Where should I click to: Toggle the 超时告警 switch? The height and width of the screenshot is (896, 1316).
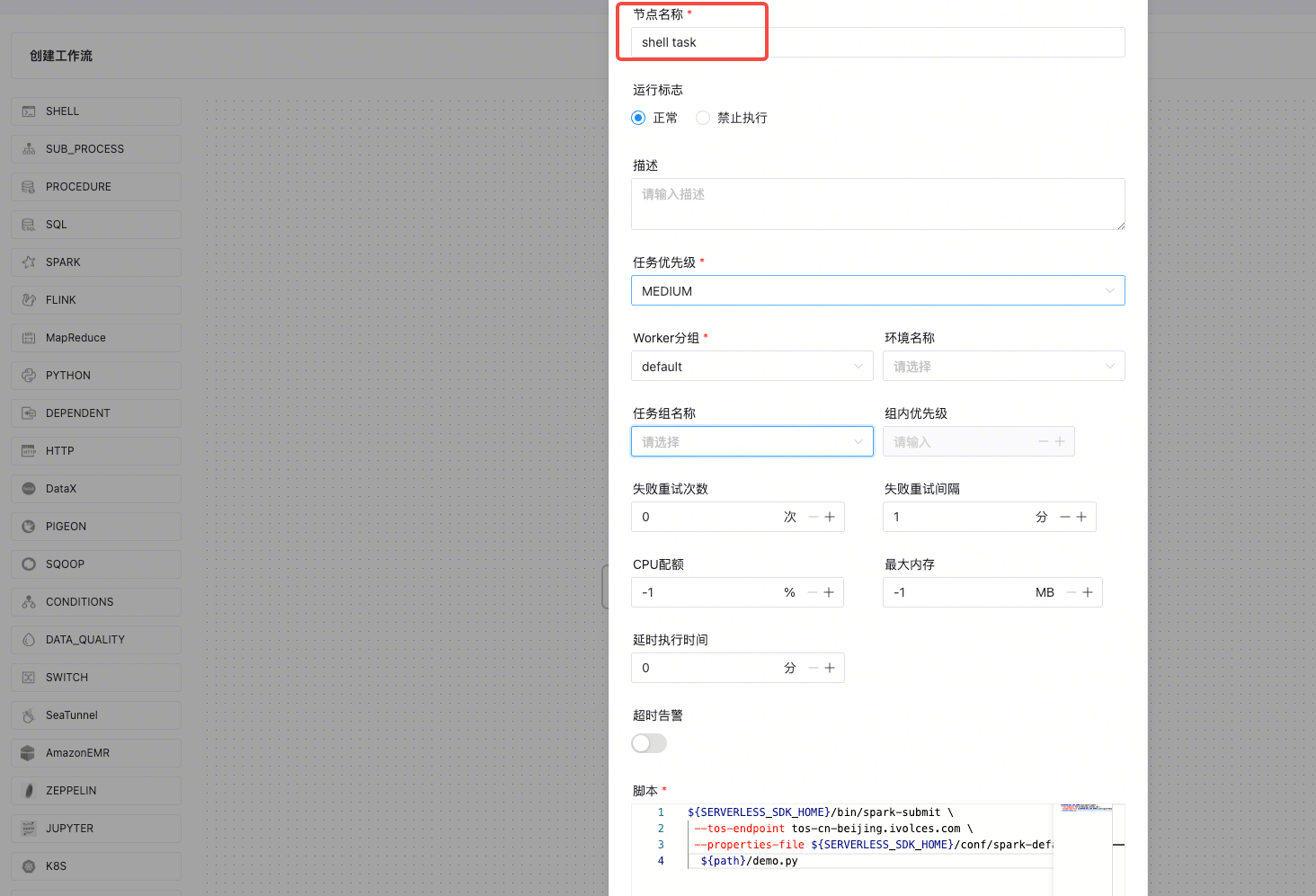(x=649, y=743)
